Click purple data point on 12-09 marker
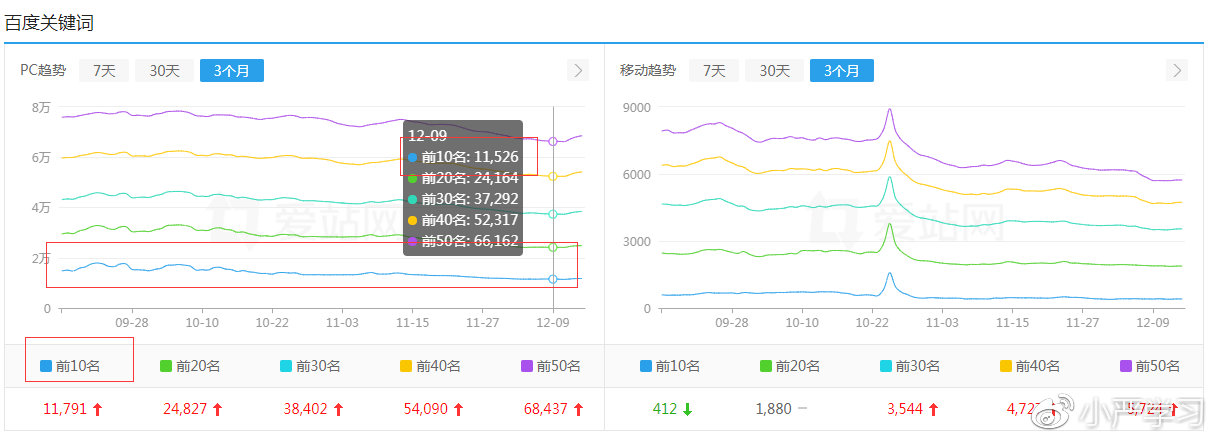Image resolution: width=1218 pixels, height=442 pixels. 553,141
